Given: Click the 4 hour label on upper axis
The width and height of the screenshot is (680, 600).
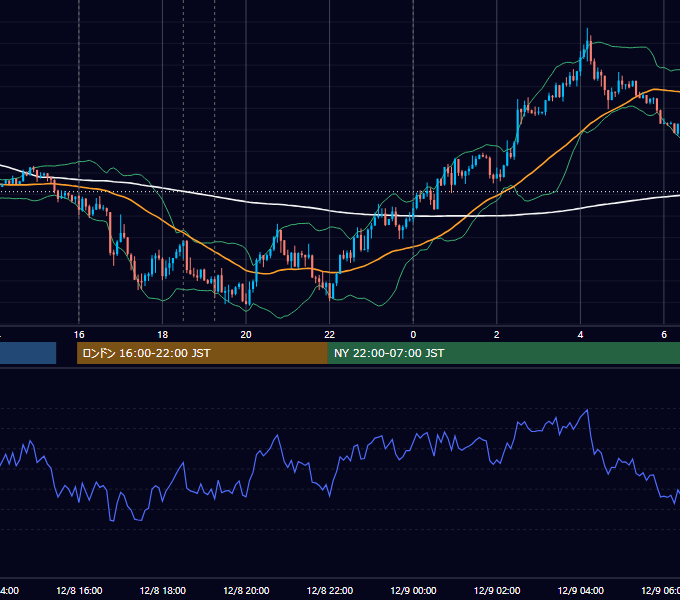Looking at the screenshot, I should coord(580,335).
